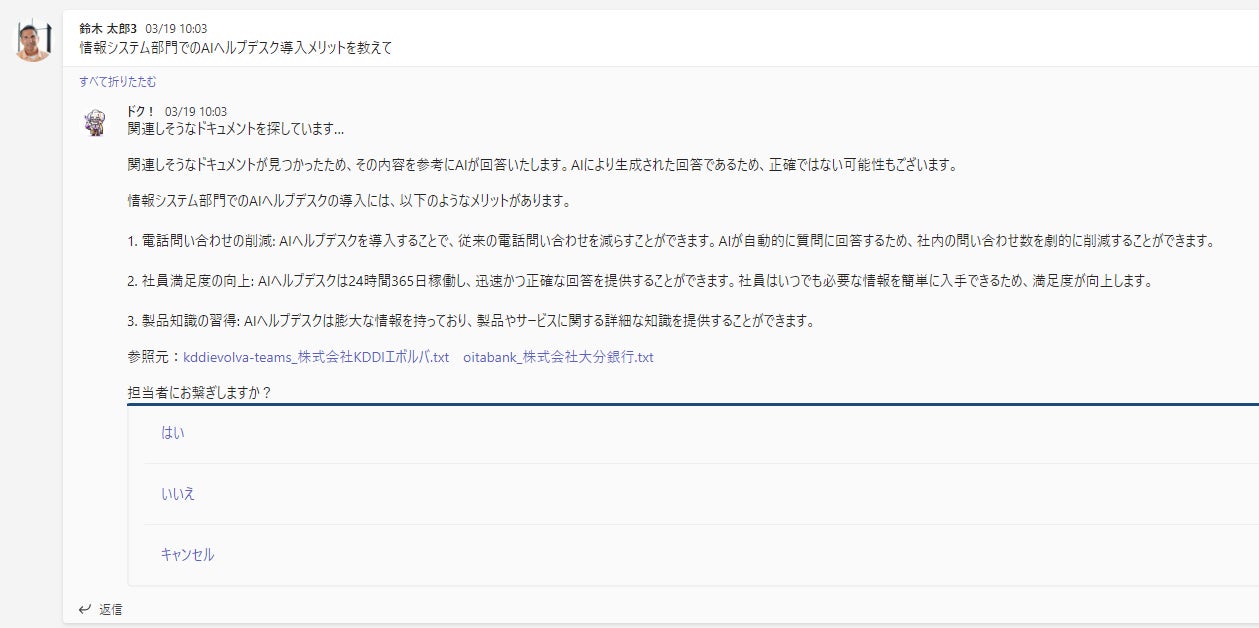Click the timestamp on ドク！'s reply
The image size is (1259, 628).
tap(195, 112)
